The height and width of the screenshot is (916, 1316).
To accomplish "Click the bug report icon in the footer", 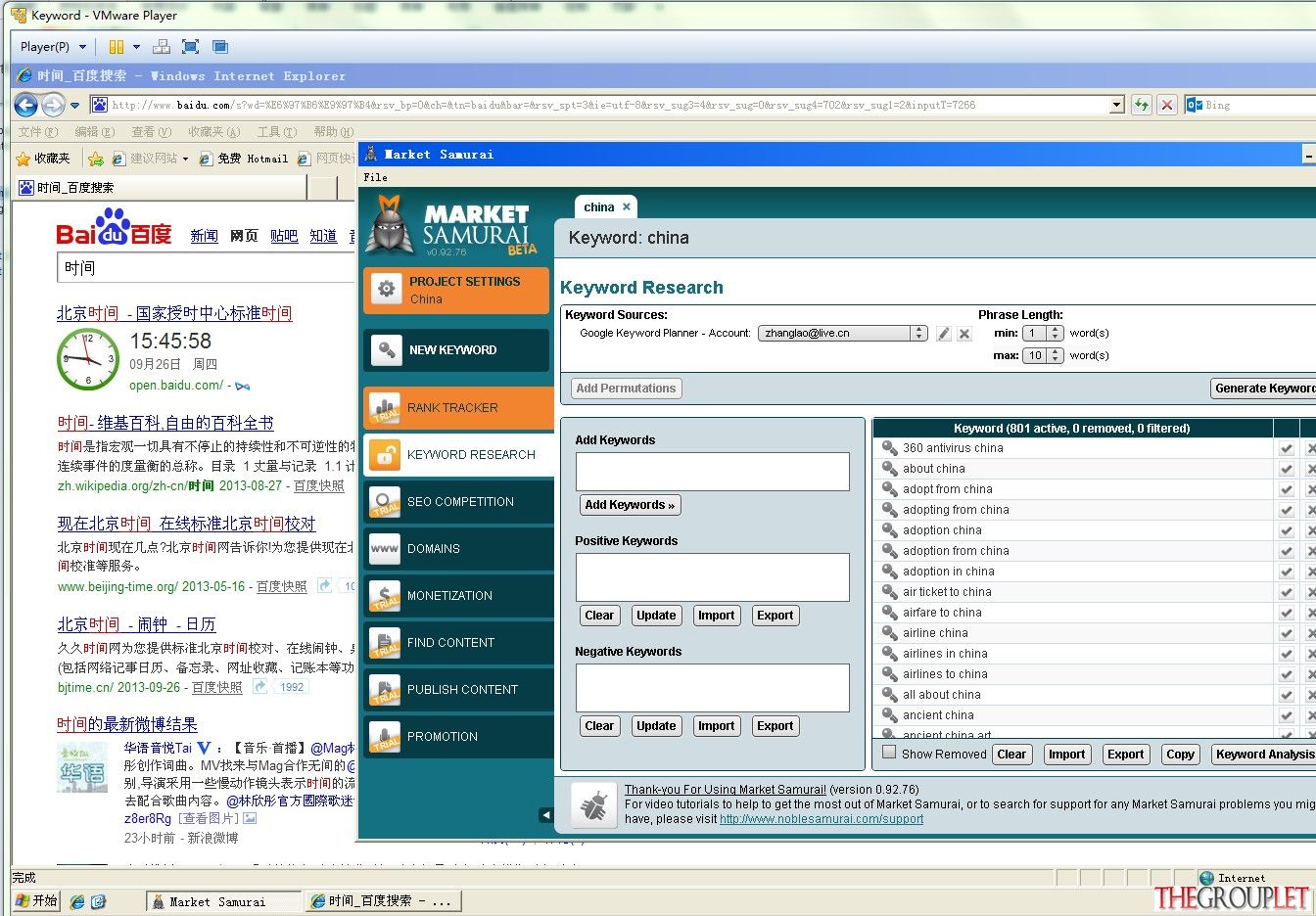I will [x=592, y=805].
